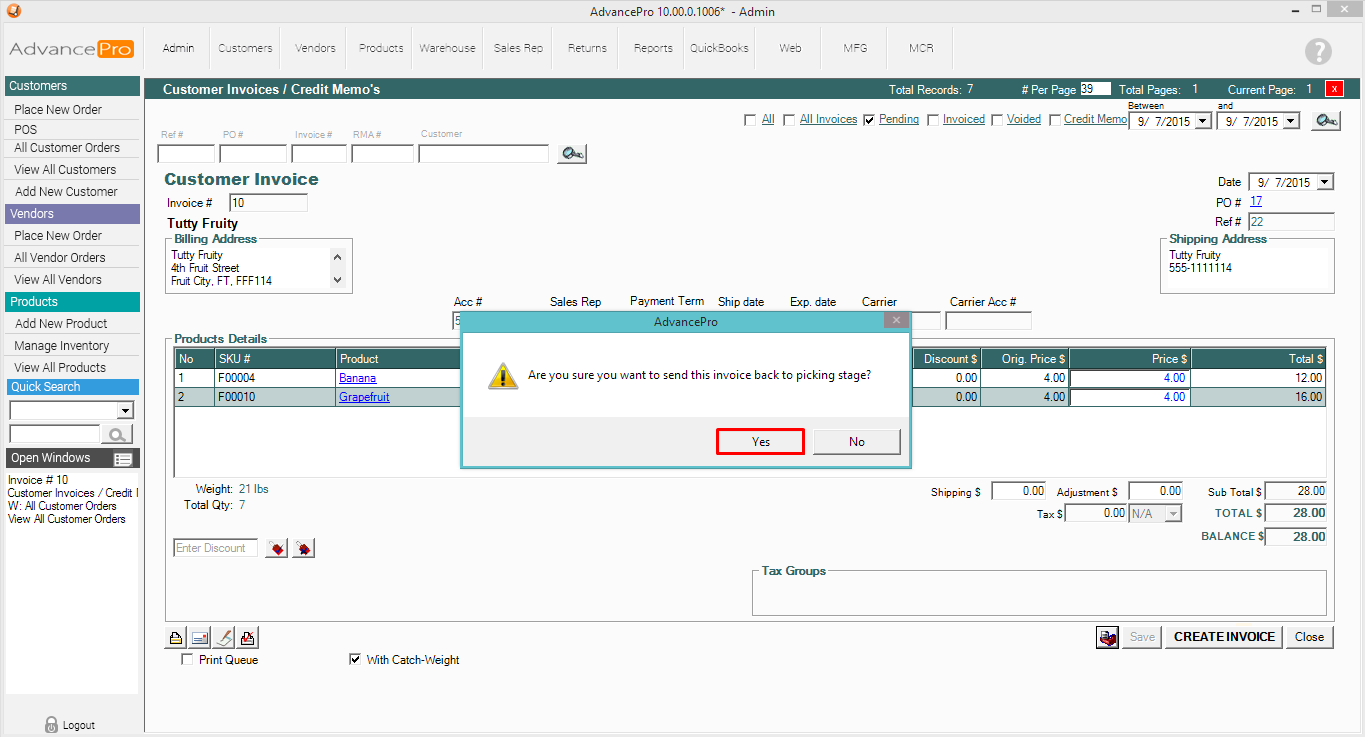Tick the Voided filter checkbox

pos(997,120)
